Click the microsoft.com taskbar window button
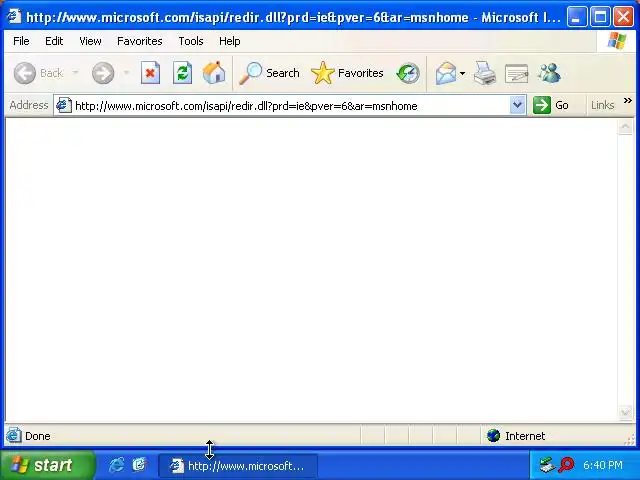The height and width of the screenshot is (480, 640). [238, 465]
